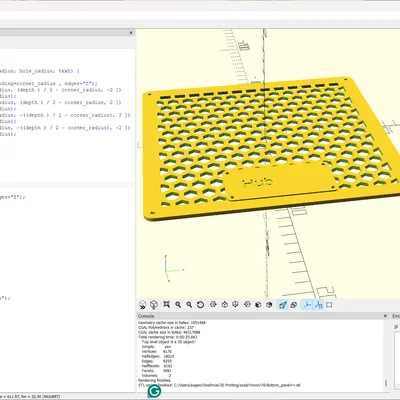Close the editor panel with its X
The width and height of the screenshot is (400, 400).
pyautogui.click(x=131, y=33)
